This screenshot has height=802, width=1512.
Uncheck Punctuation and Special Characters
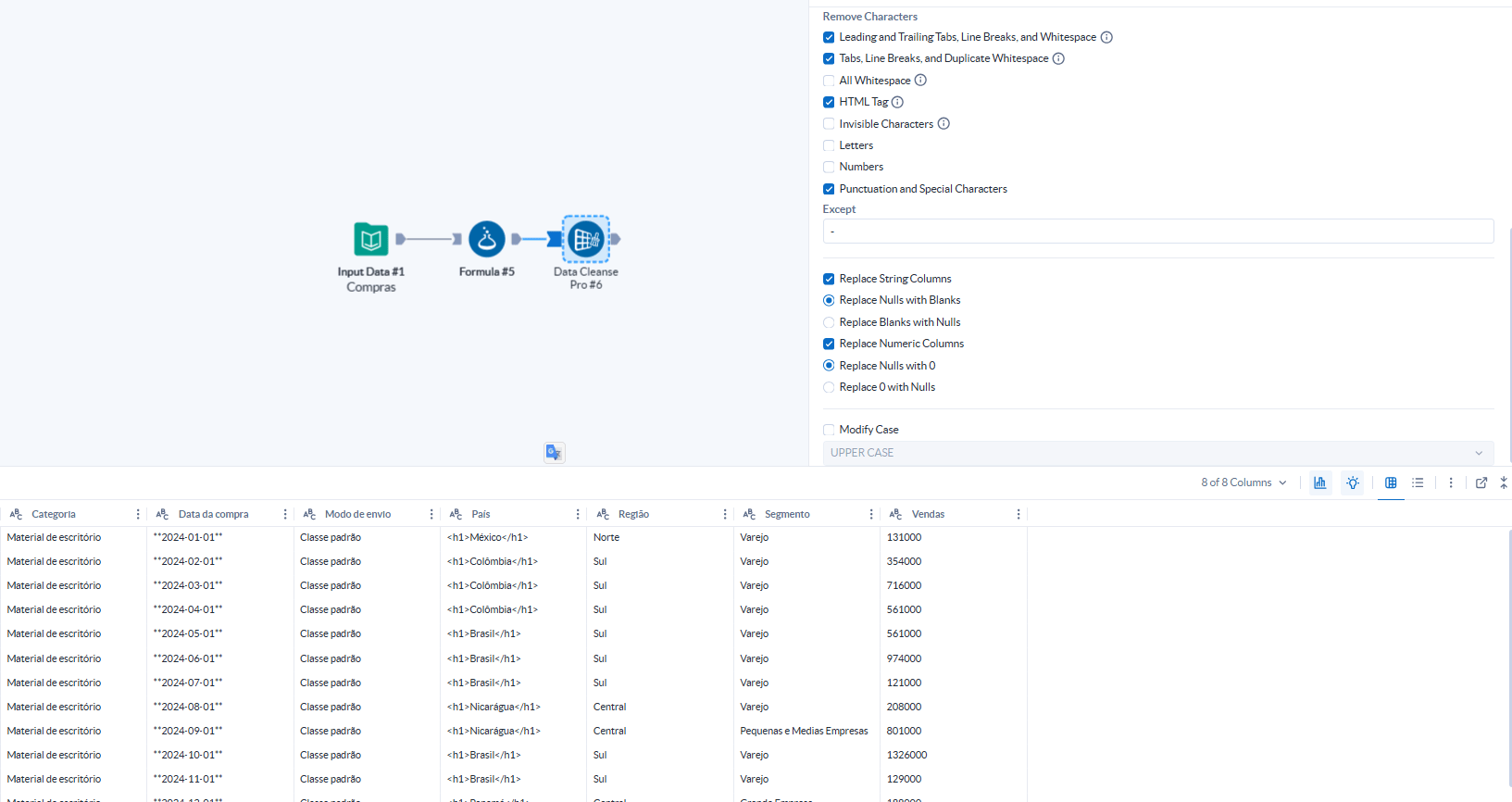click(829, 189)
